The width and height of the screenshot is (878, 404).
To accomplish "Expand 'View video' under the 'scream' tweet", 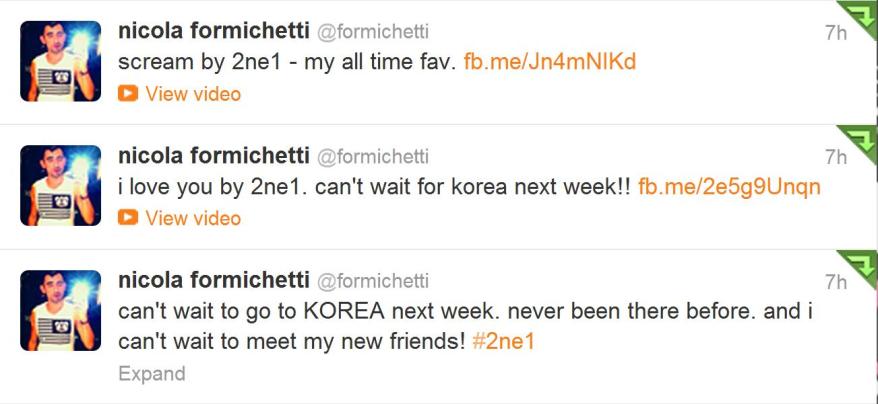I will [x=193, y=93].
